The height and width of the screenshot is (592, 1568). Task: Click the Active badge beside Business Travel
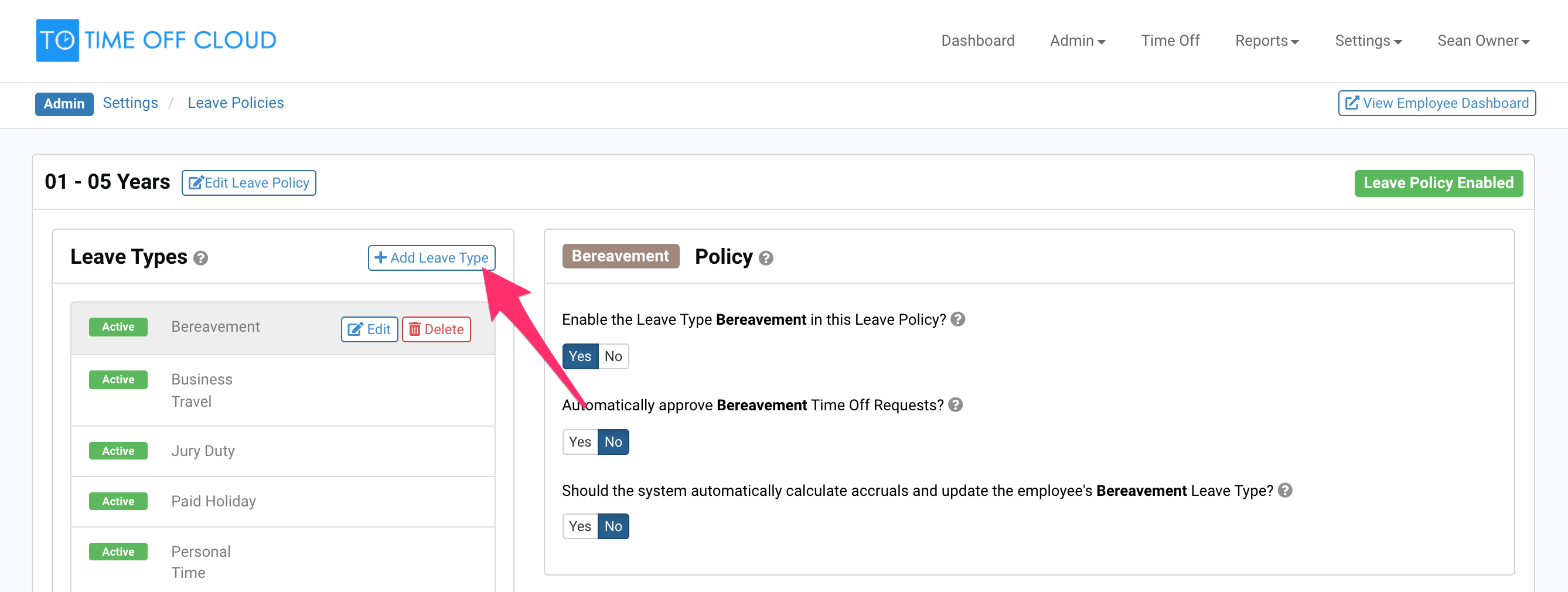118,379
